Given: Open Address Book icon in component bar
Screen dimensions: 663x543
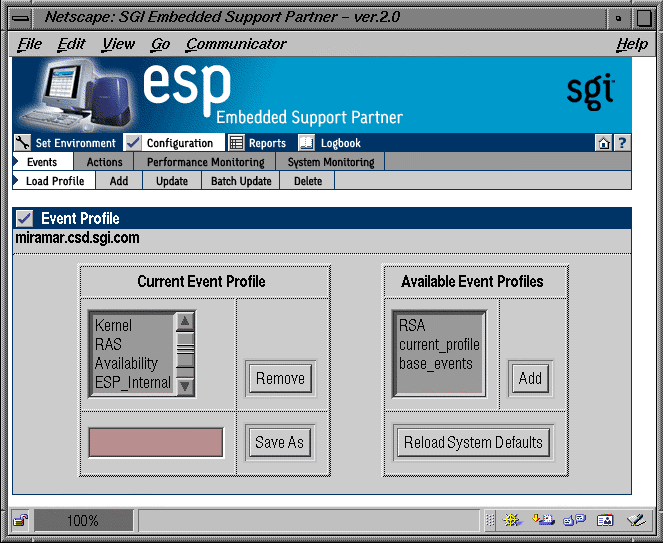Looking at the screenshot, I should coord(605,520).
